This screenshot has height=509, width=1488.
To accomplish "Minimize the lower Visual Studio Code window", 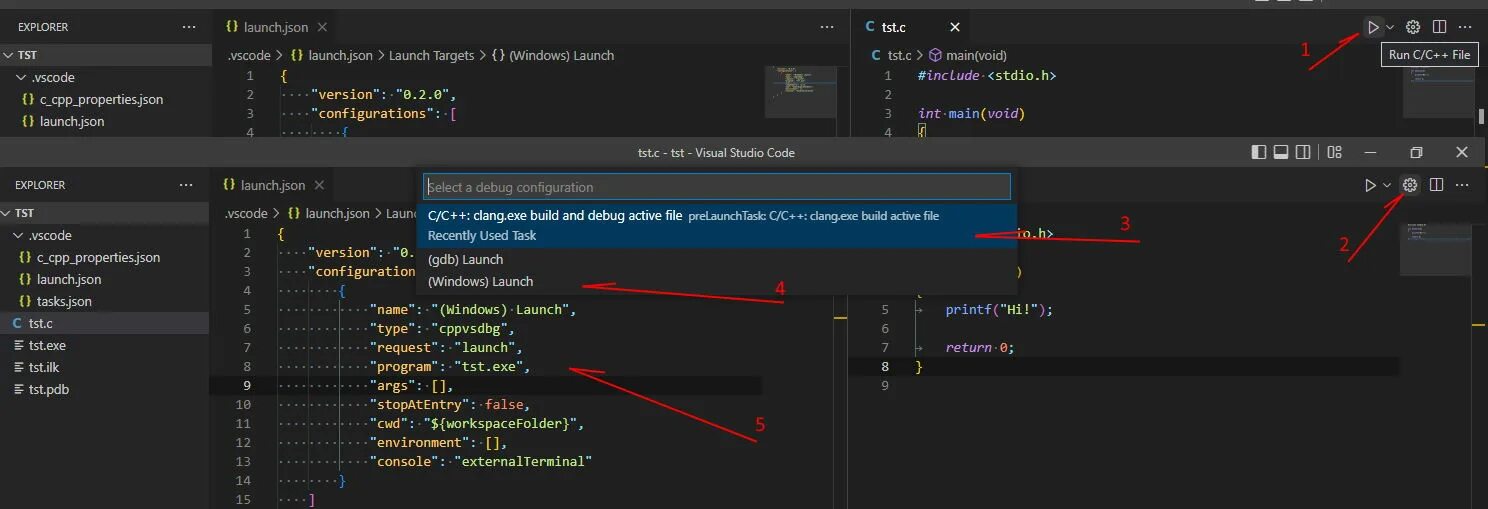I will (1371, 152).
